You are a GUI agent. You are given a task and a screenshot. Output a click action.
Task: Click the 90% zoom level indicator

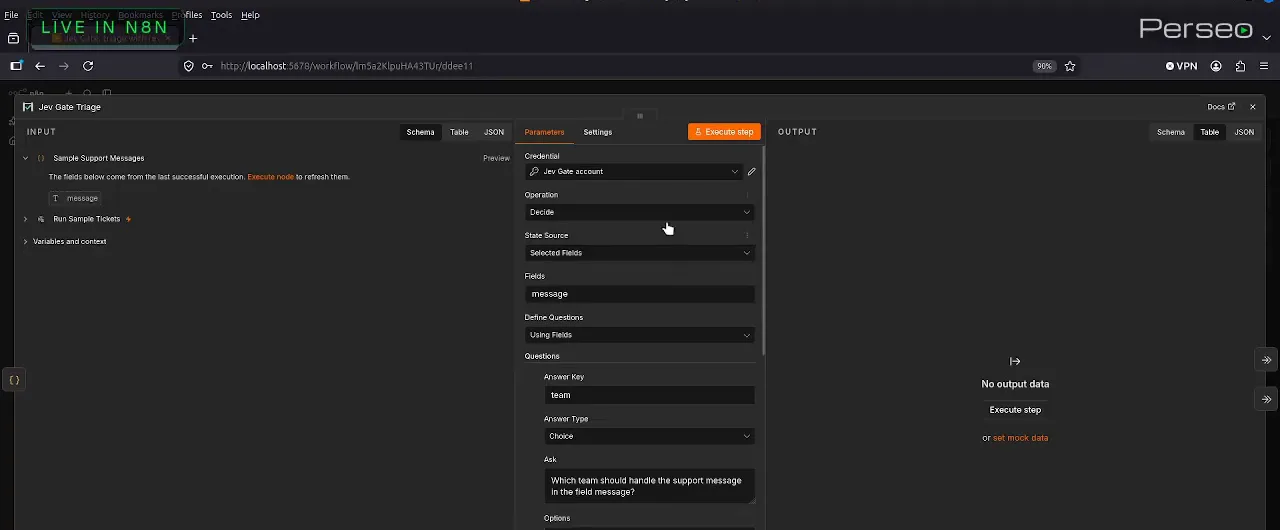[x=1044, y=66]
